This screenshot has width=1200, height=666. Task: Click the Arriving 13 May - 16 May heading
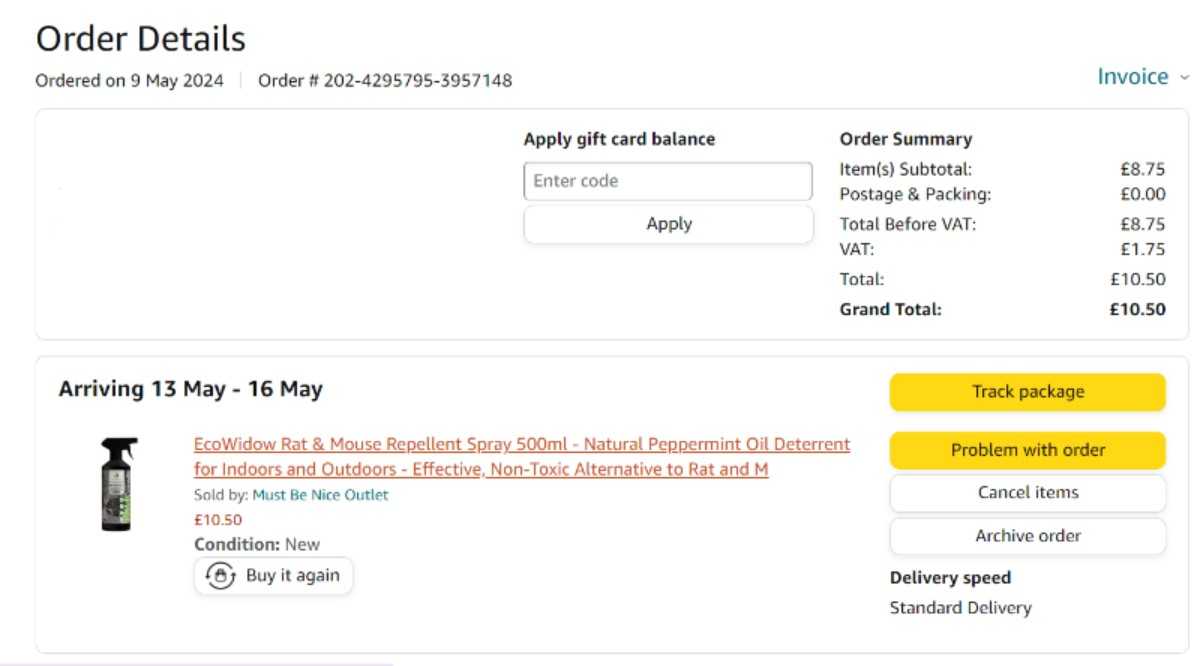click(x=190, y=389)
